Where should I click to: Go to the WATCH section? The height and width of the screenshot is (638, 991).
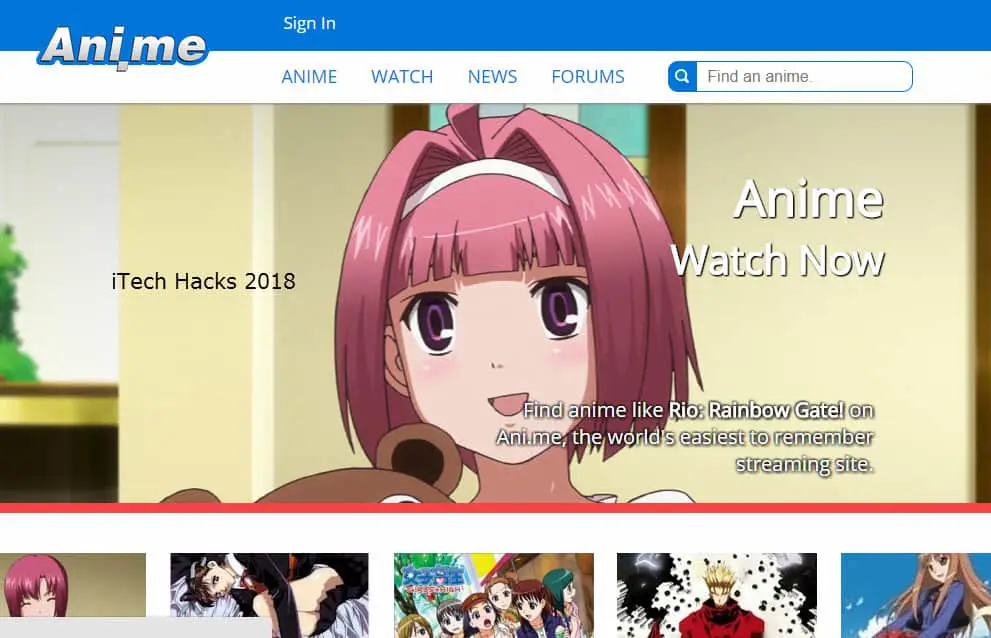[x=402, y=77]
